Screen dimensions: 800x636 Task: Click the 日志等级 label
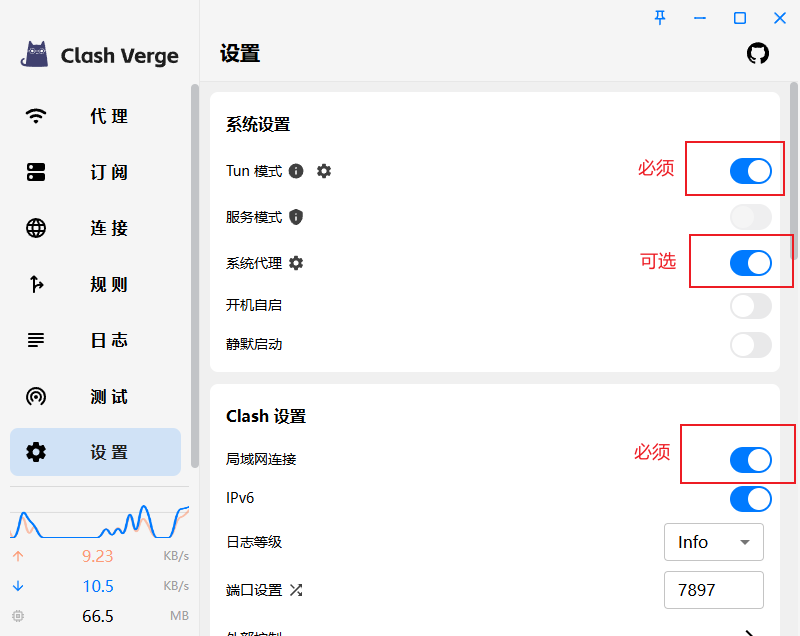click(254, 542)
